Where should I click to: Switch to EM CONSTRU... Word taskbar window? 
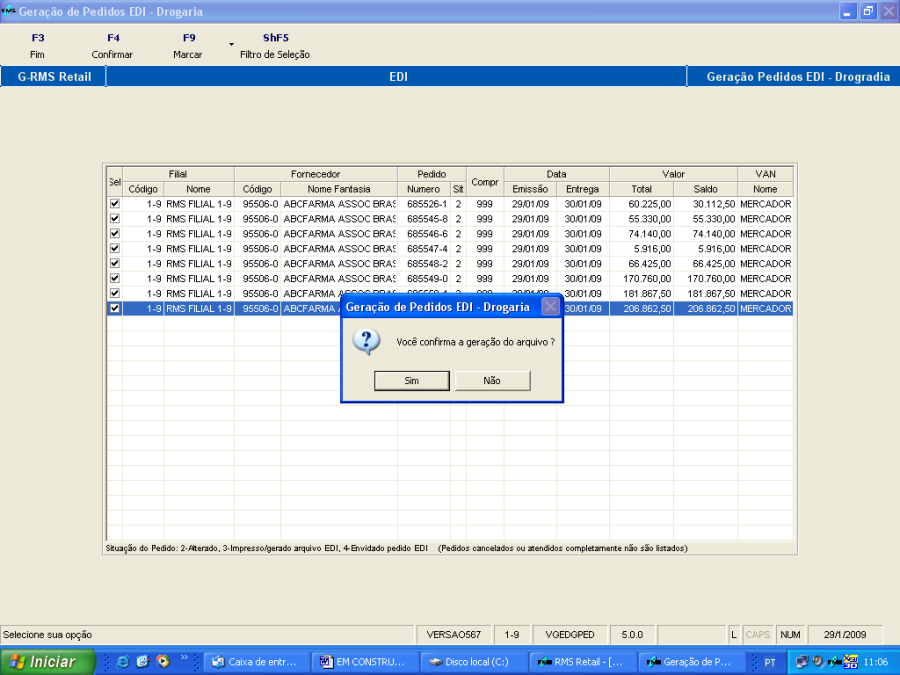365,662
